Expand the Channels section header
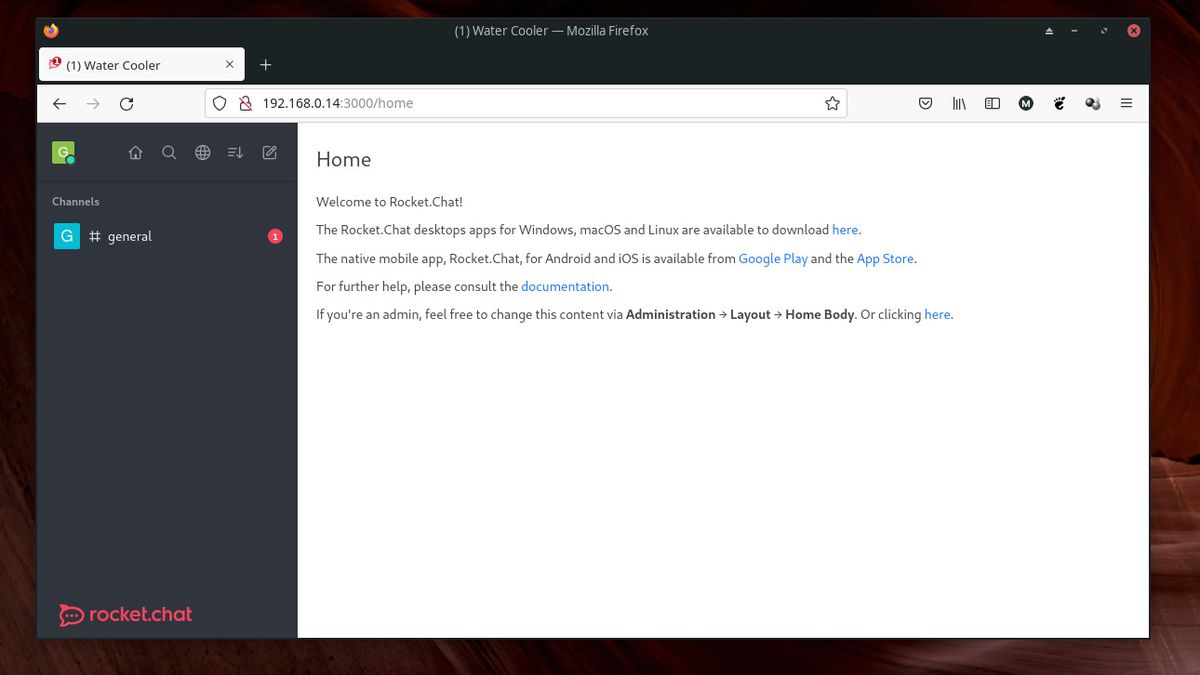This screenshot has width=1200, height=675. tap(75, 201)
